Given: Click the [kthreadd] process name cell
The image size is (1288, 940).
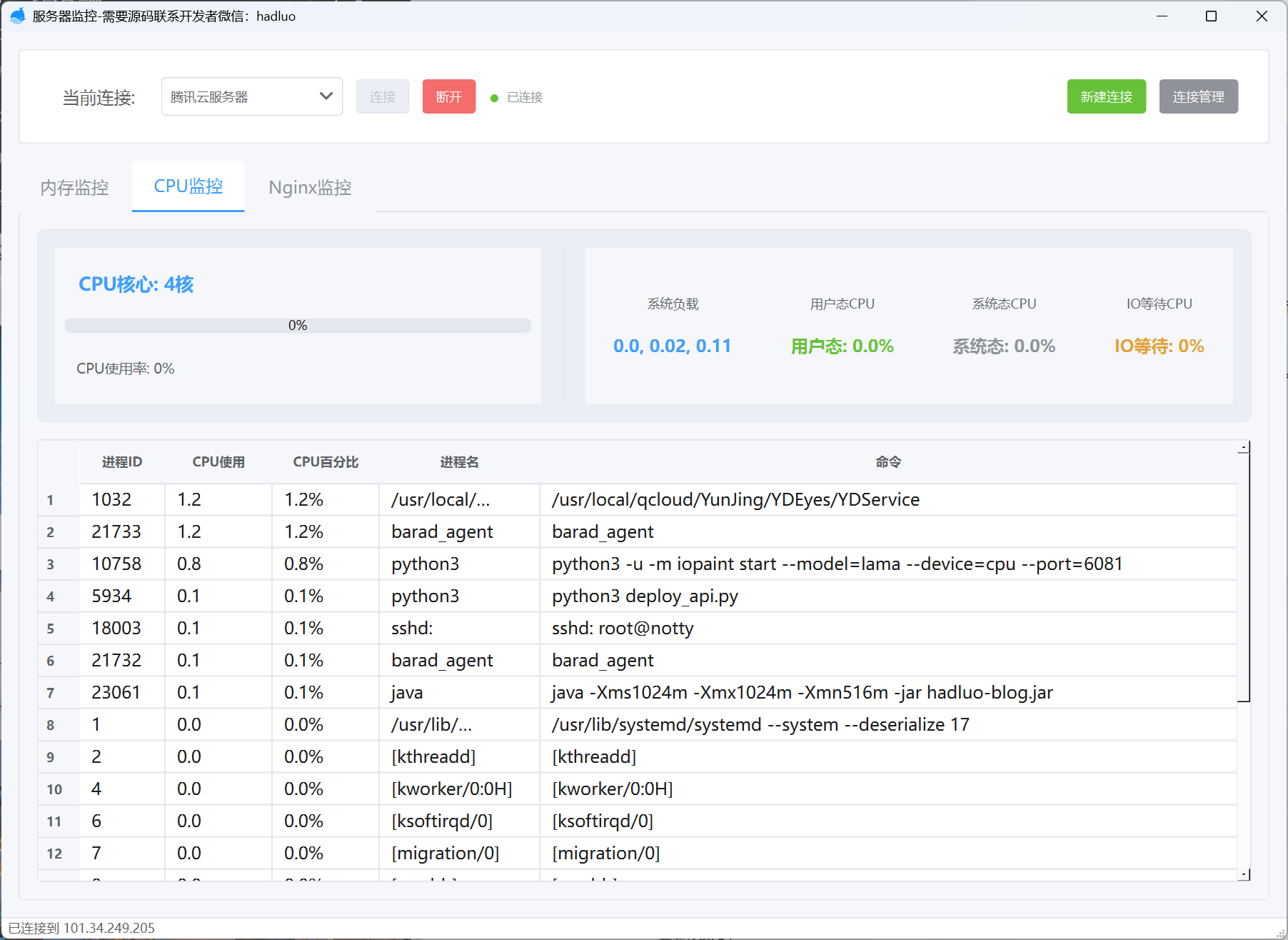Looking at the screenshot, I should coord(460,756).
